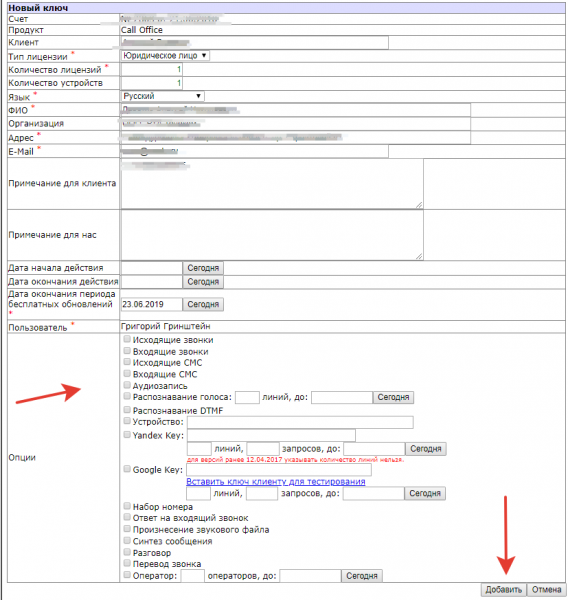
Task: Toggle the Yandex Key checkbox
Action: tap(127, 434)
